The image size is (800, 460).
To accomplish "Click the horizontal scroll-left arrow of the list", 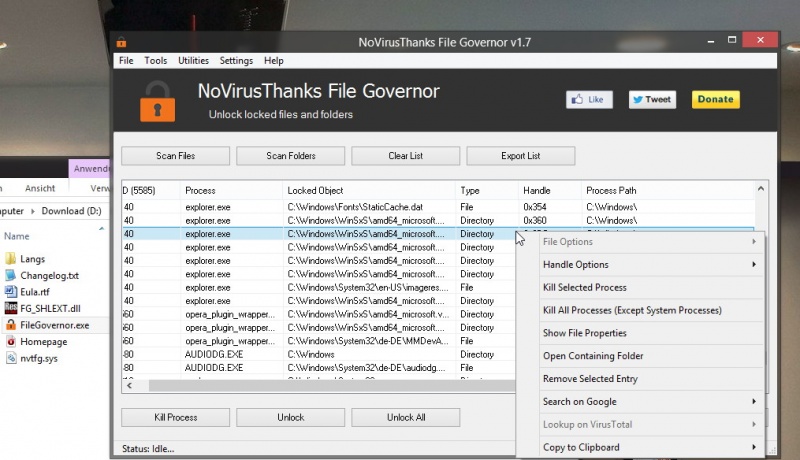I will [x=130, y=386].
